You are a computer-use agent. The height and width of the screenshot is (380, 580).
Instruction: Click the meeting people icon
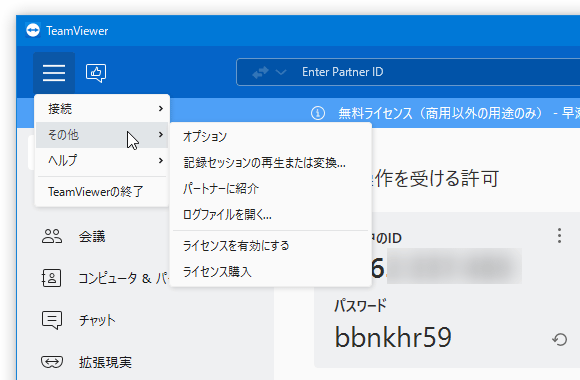(x=51, y=236)
